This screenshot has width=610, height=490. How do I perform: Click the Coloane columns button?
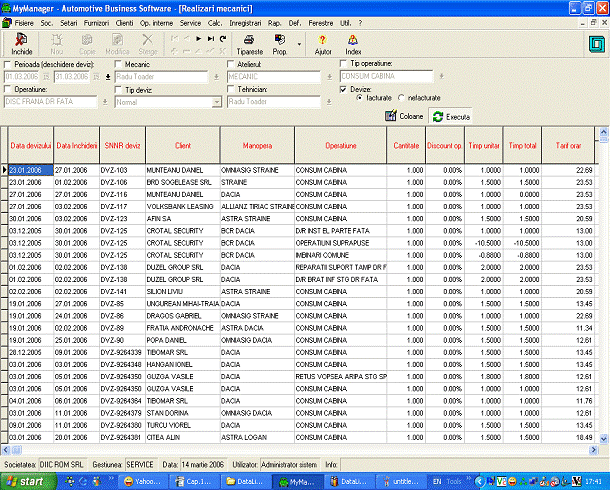[x=407, y=117]
